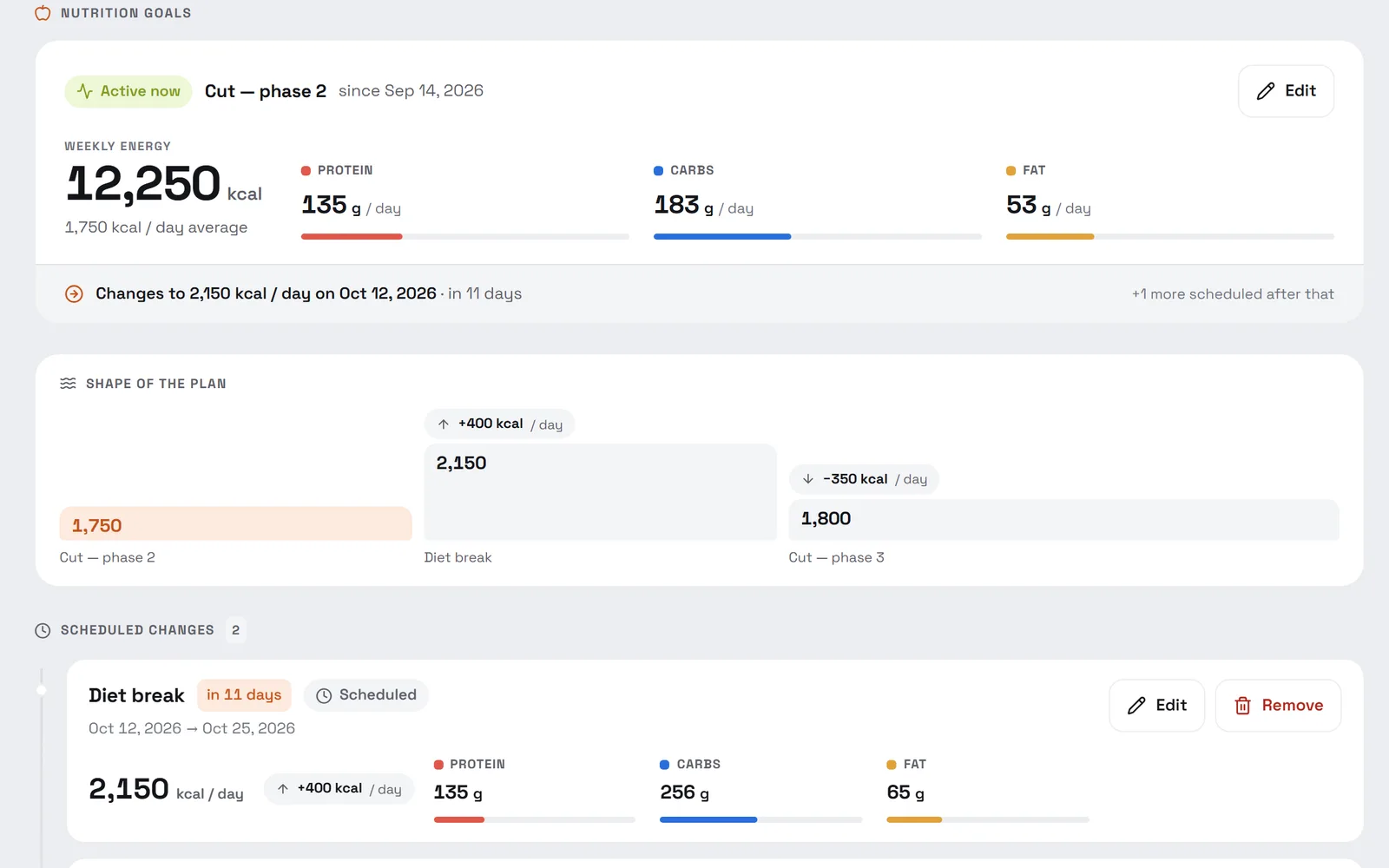Screen dimensions: 1389x868
Task: Click the 12,250 weekly energy value
Action: coord(144,183)
